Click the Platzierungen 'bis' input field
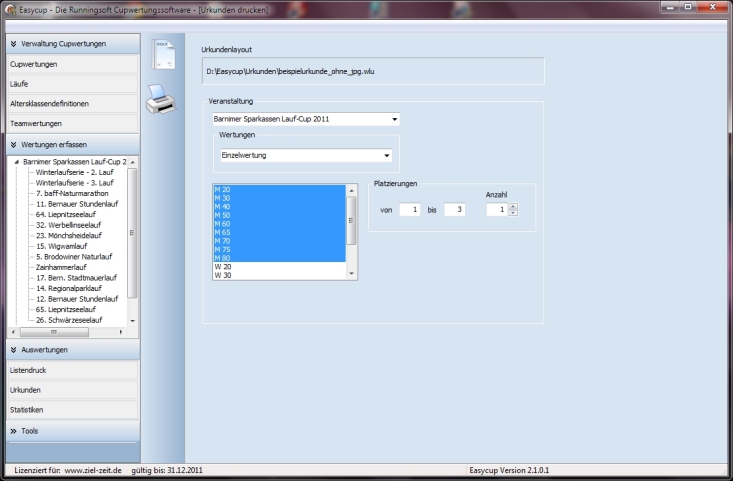Viewport: 733px width, 481px height. pyautogui.click(x=454, y=210)
